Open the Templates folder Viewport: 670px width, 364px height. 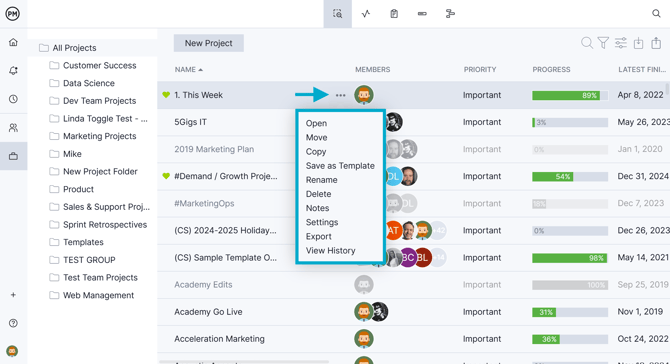pyautogui.click(x=76, y=242)
